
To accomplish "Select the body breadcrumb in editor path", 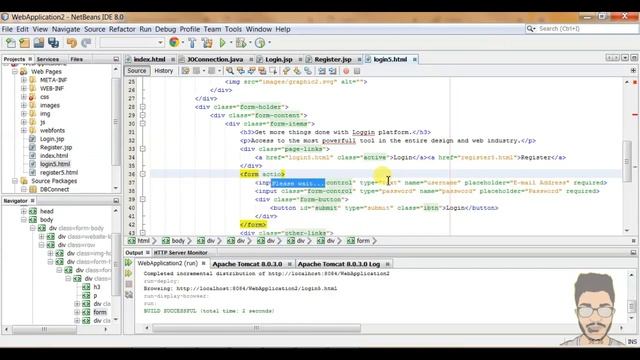I will 174,241.
